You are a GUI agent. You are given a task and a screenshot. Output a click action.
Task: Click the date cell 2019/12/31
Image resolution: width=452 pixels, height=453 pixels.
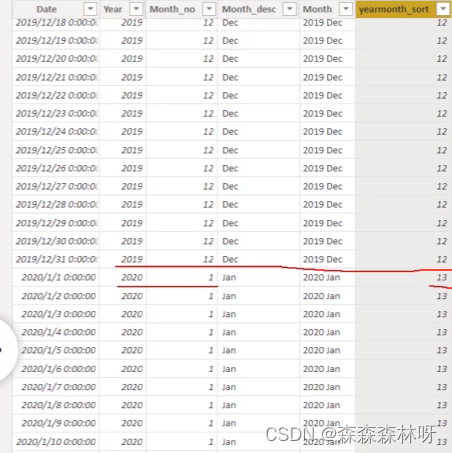(x=57, y=259)
